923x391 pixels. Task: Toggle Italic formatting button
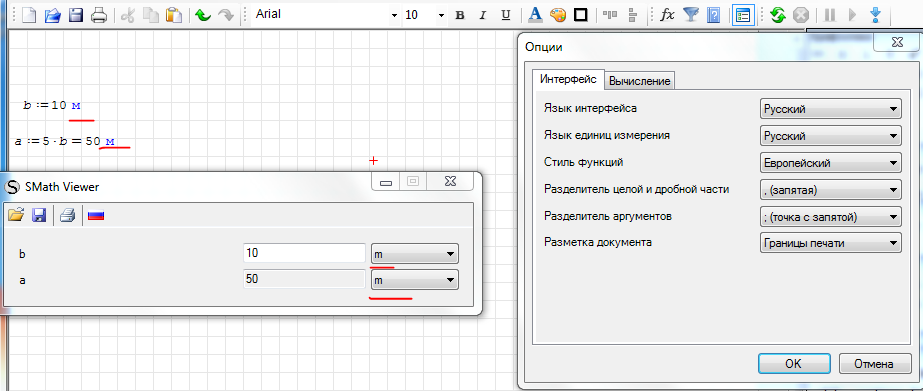483,16
